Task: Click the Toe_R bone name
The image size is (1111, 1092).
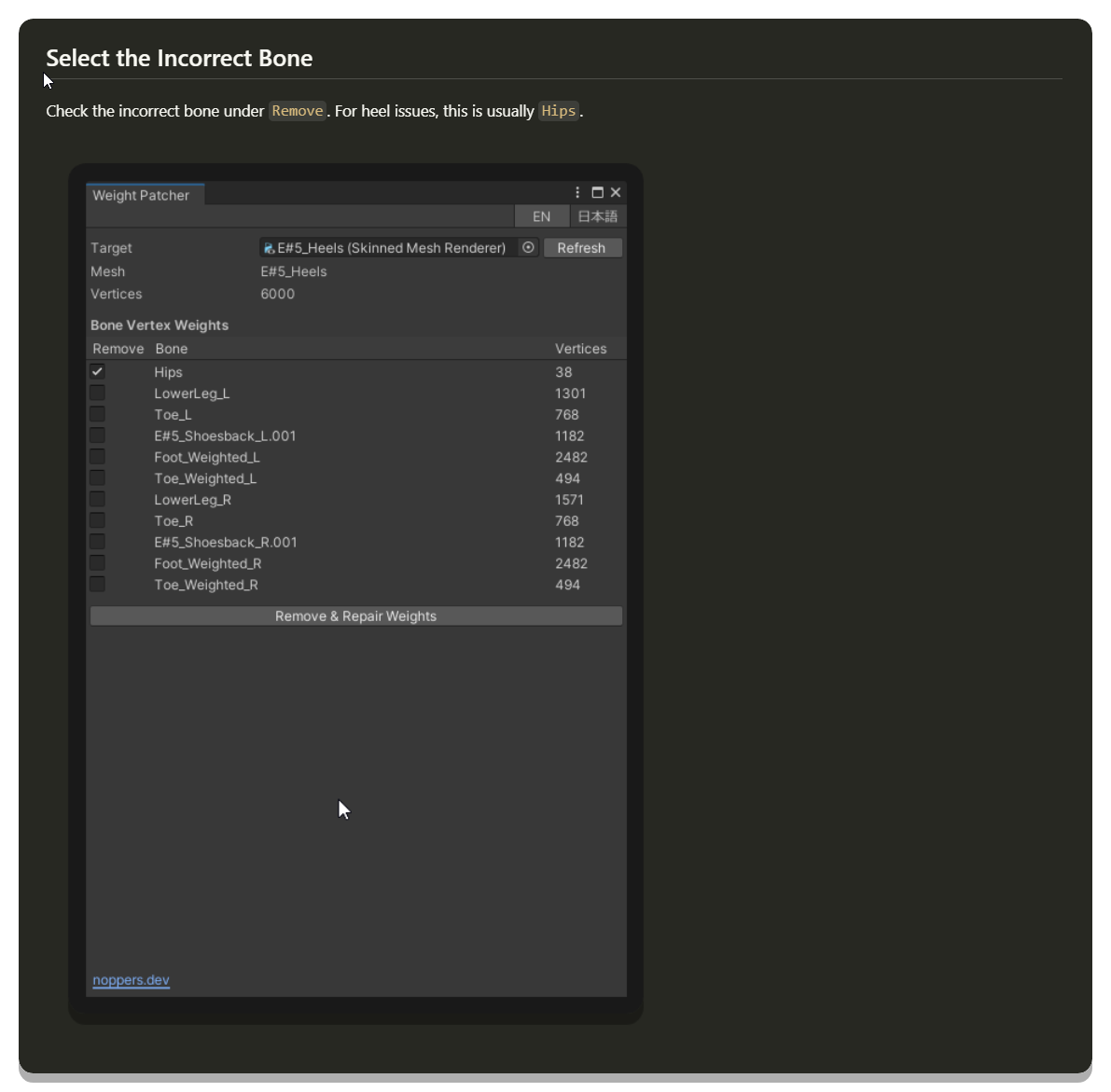Action: coord(174,521)
